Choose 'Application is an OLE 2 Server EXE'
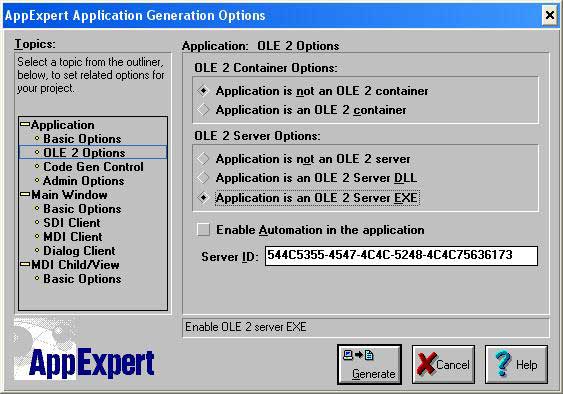The image size is (563, 394). tap(308, 198)
